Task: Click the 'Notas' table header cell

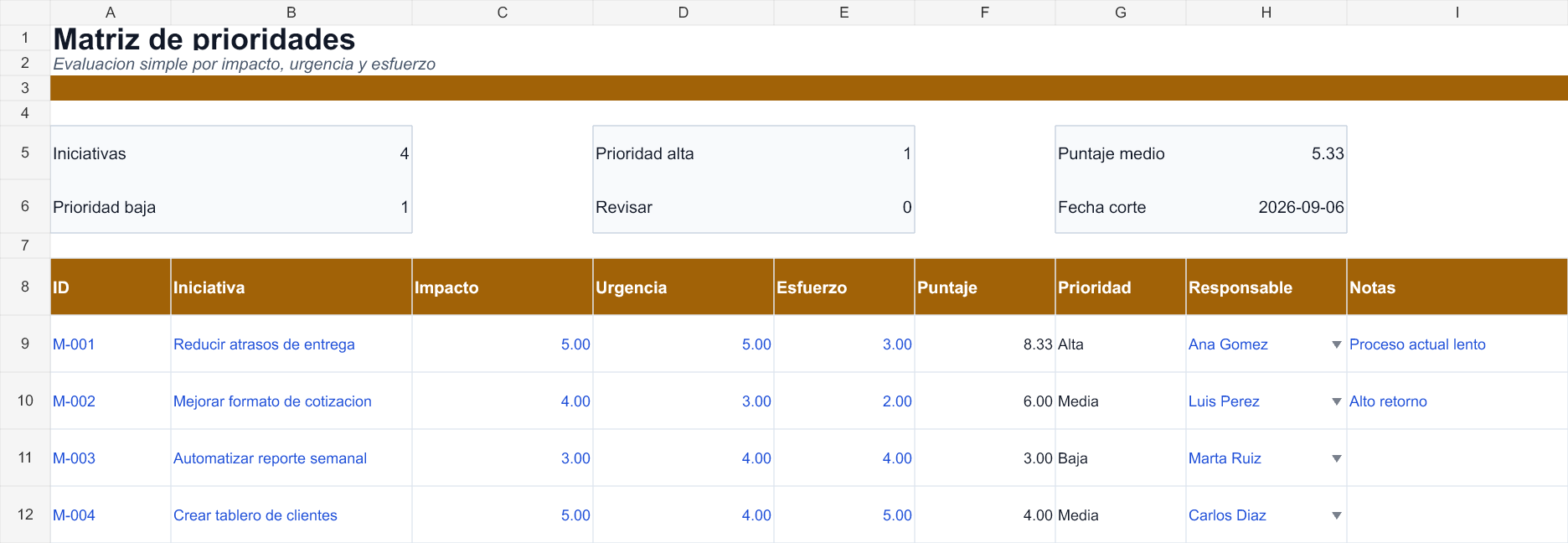Action: (x=1457, y=287)
